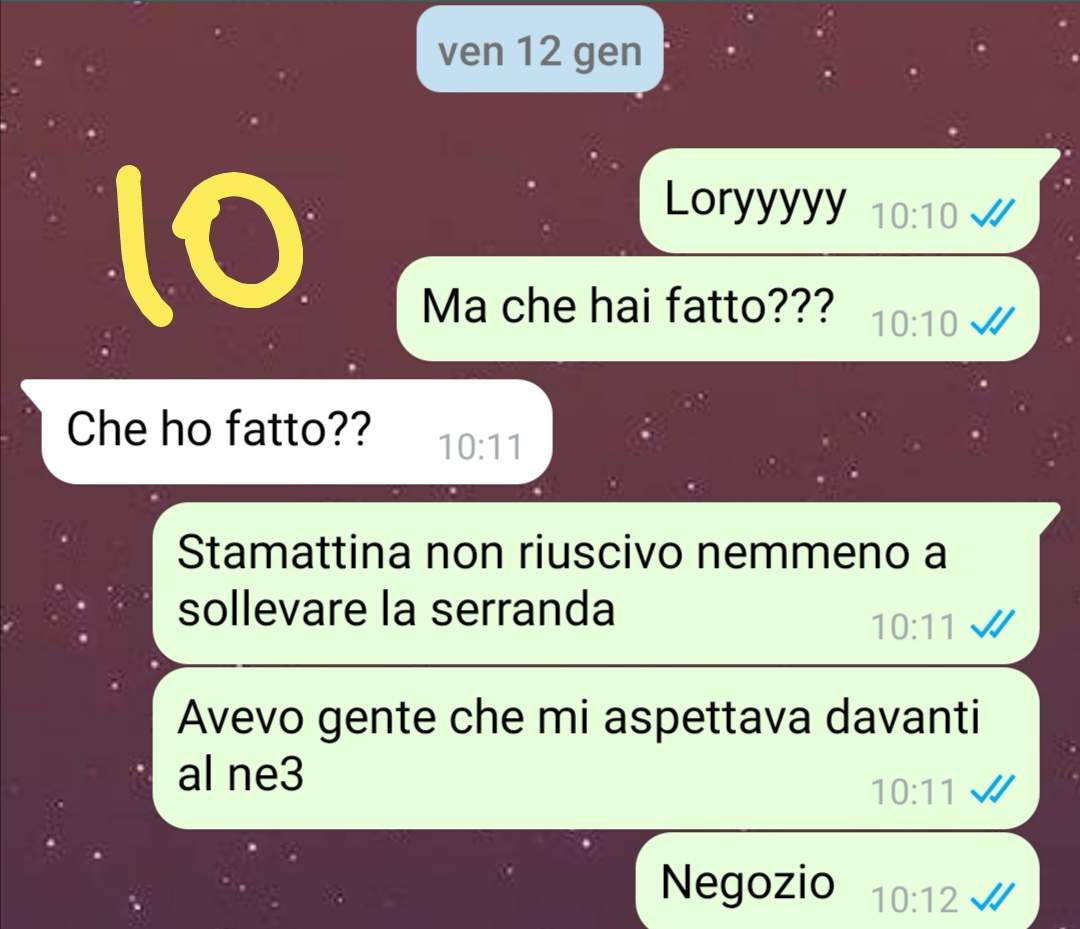Click the word "serranda" in the message
Image resolution: width=1080 pixels, height=929 pixels.
pyautogui.click(x=522, y=610)
